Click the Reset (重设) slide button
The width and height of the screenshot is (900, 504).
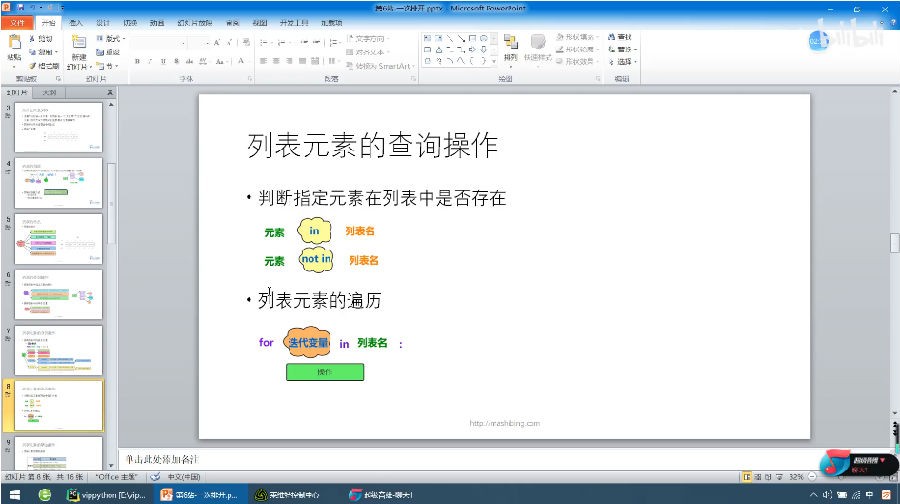(x=109, y=52)
